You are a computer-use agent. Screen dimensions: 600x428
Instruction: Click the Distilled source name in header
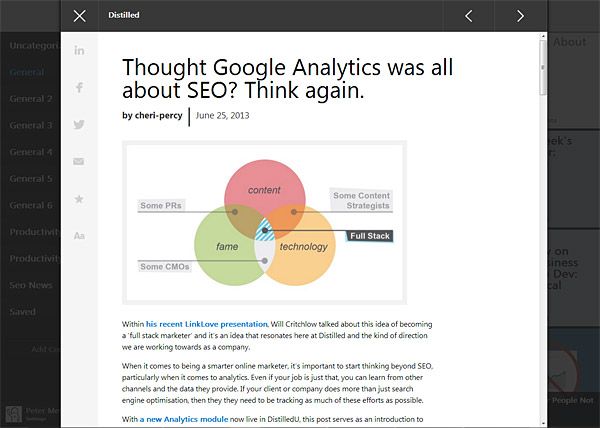tap(124, 16)
